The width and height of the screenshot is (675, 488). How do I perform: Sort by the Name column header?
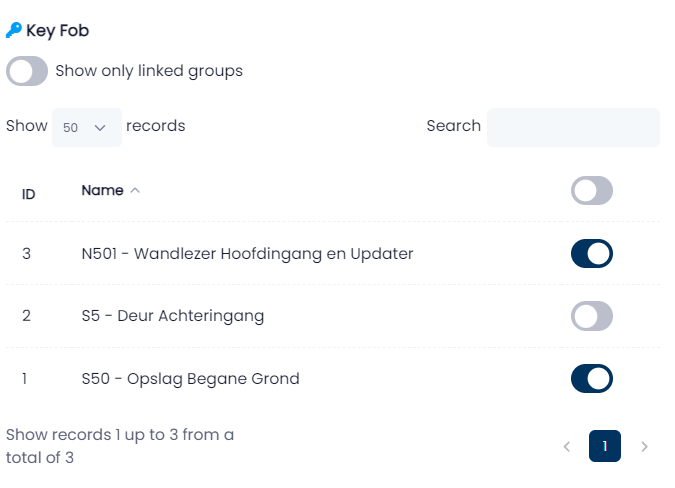click(102, 190)
